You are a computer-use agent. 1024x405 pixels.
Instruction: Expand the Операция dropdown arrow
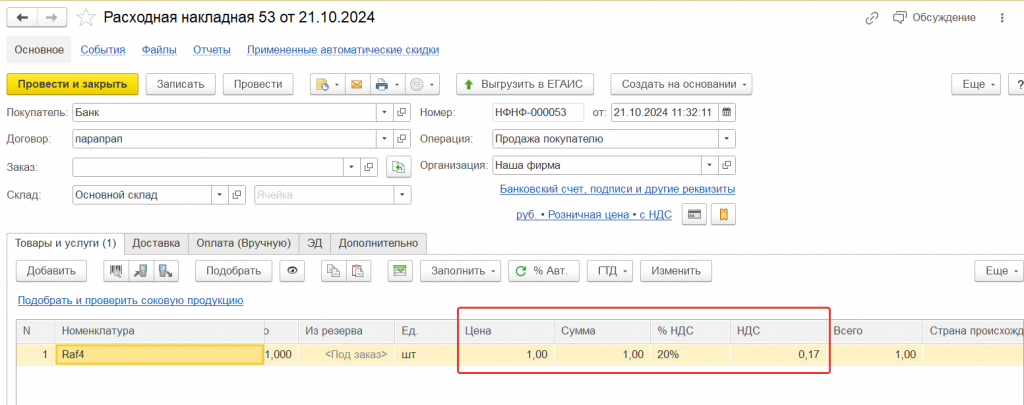coord(727,138)
